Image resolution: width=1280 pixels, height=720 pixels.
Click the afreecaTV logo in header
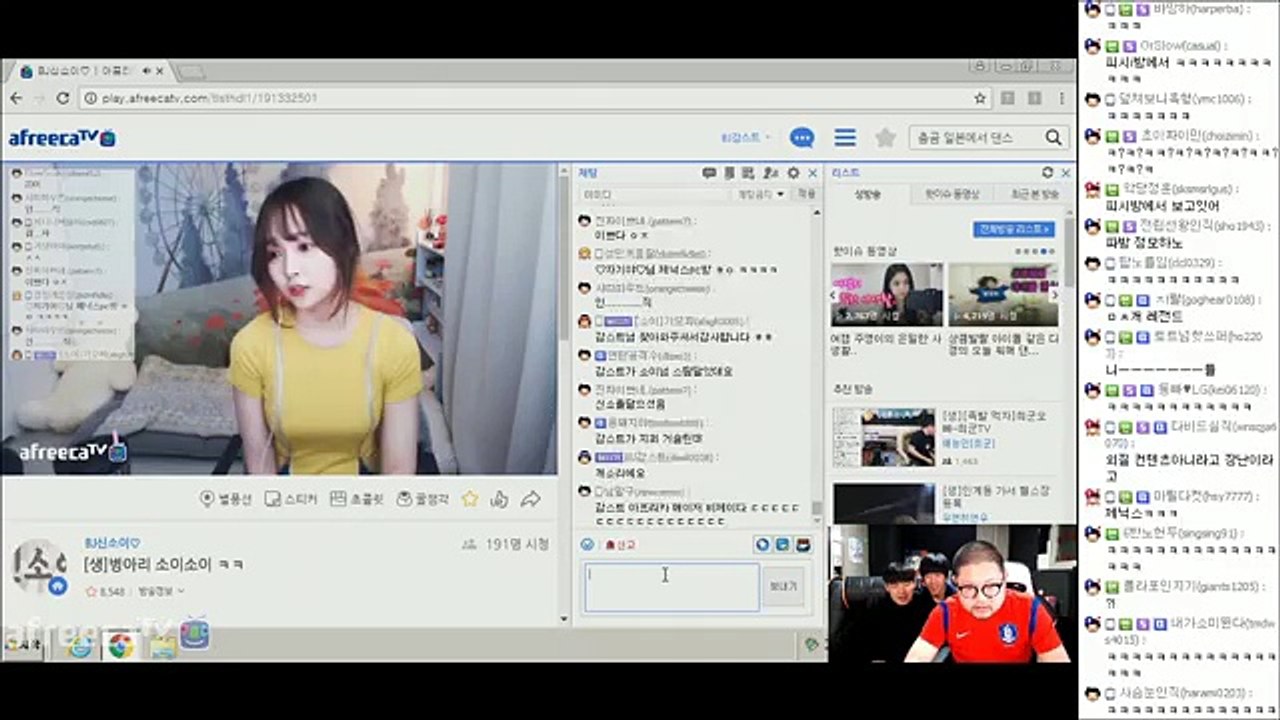(62, 138)
